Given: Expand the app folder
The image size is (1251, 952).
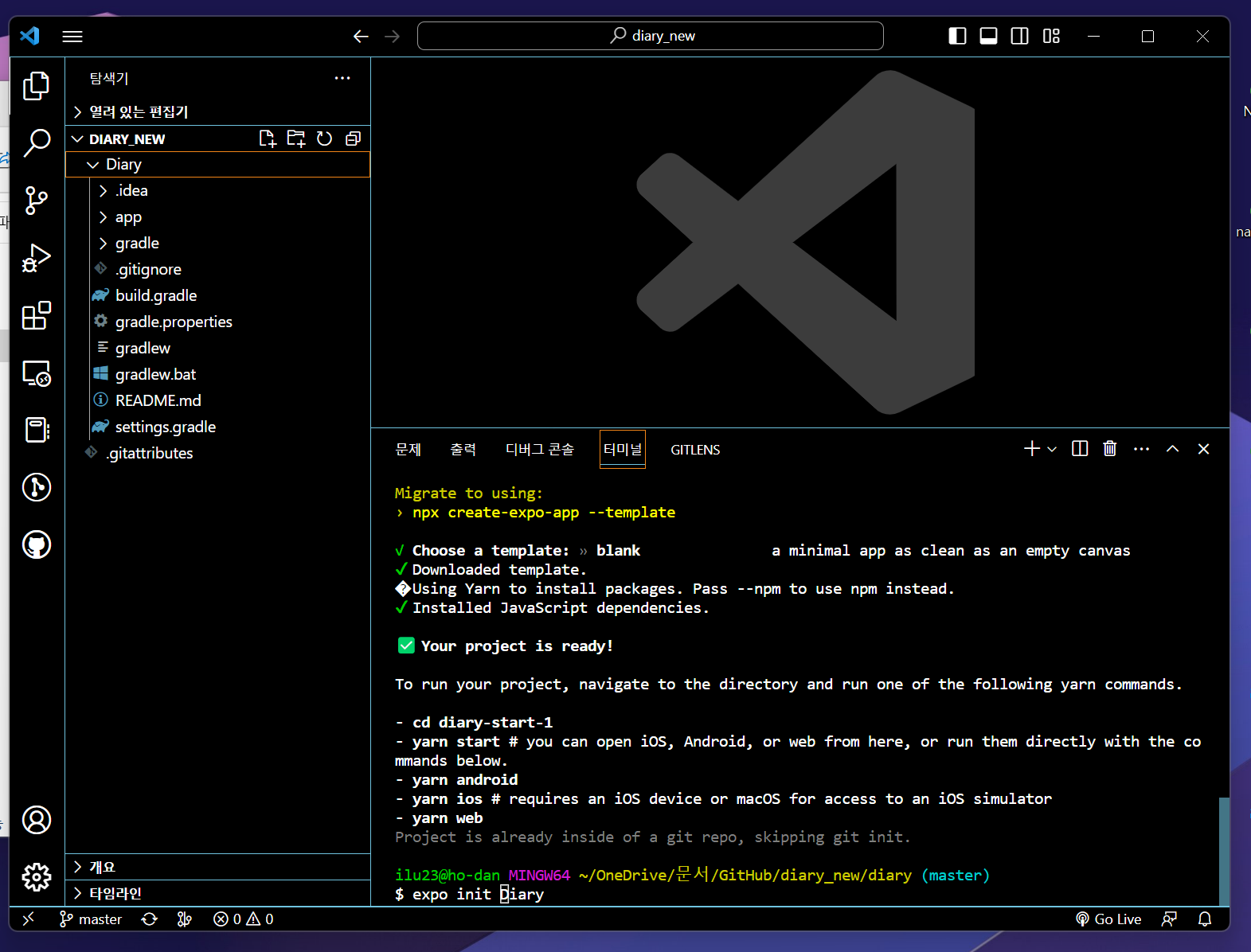Looking at the screenshot, I should click(217, 217).
